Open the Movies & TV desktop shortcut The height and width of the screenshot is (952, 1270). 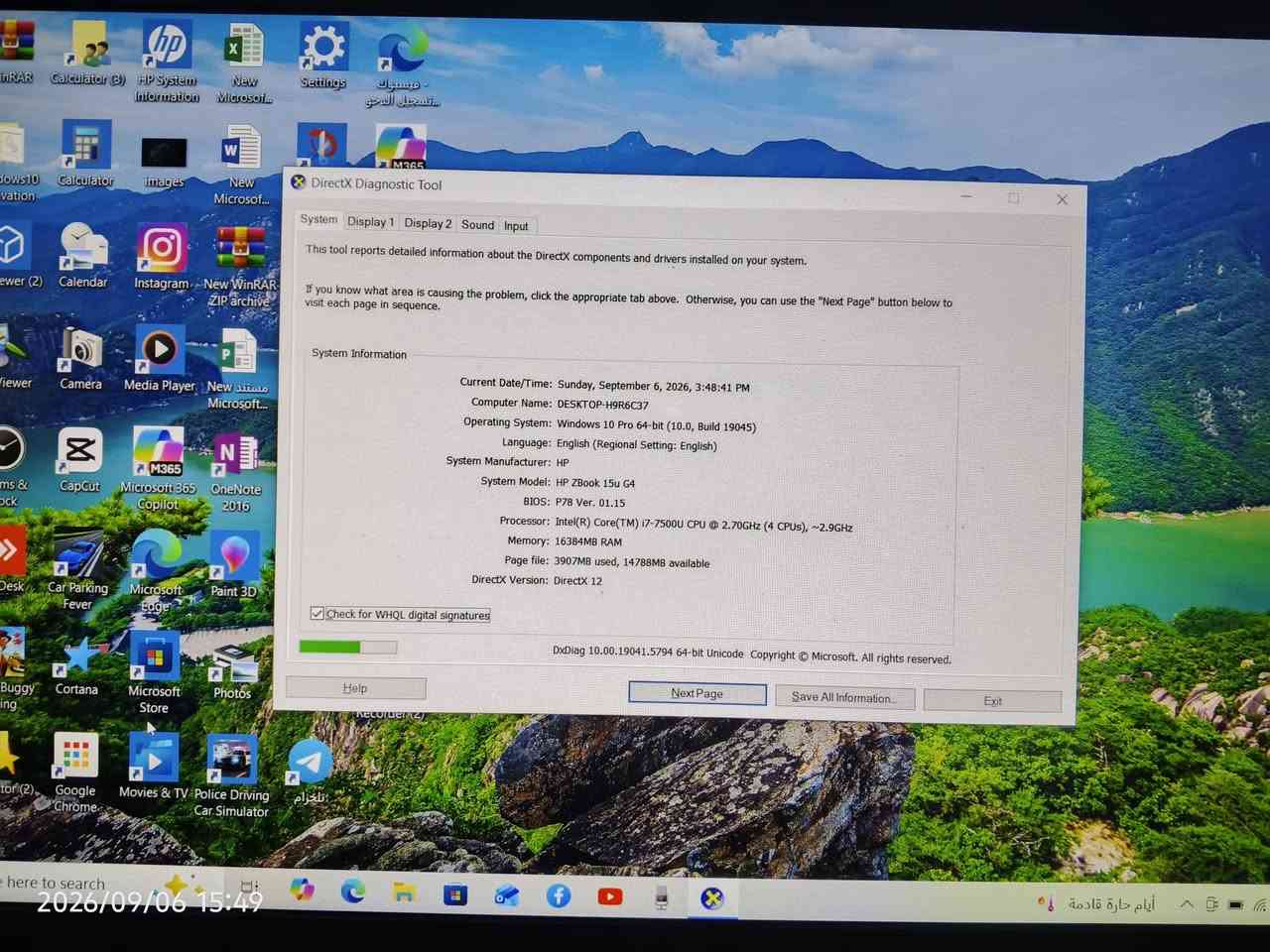coord(154,767)
